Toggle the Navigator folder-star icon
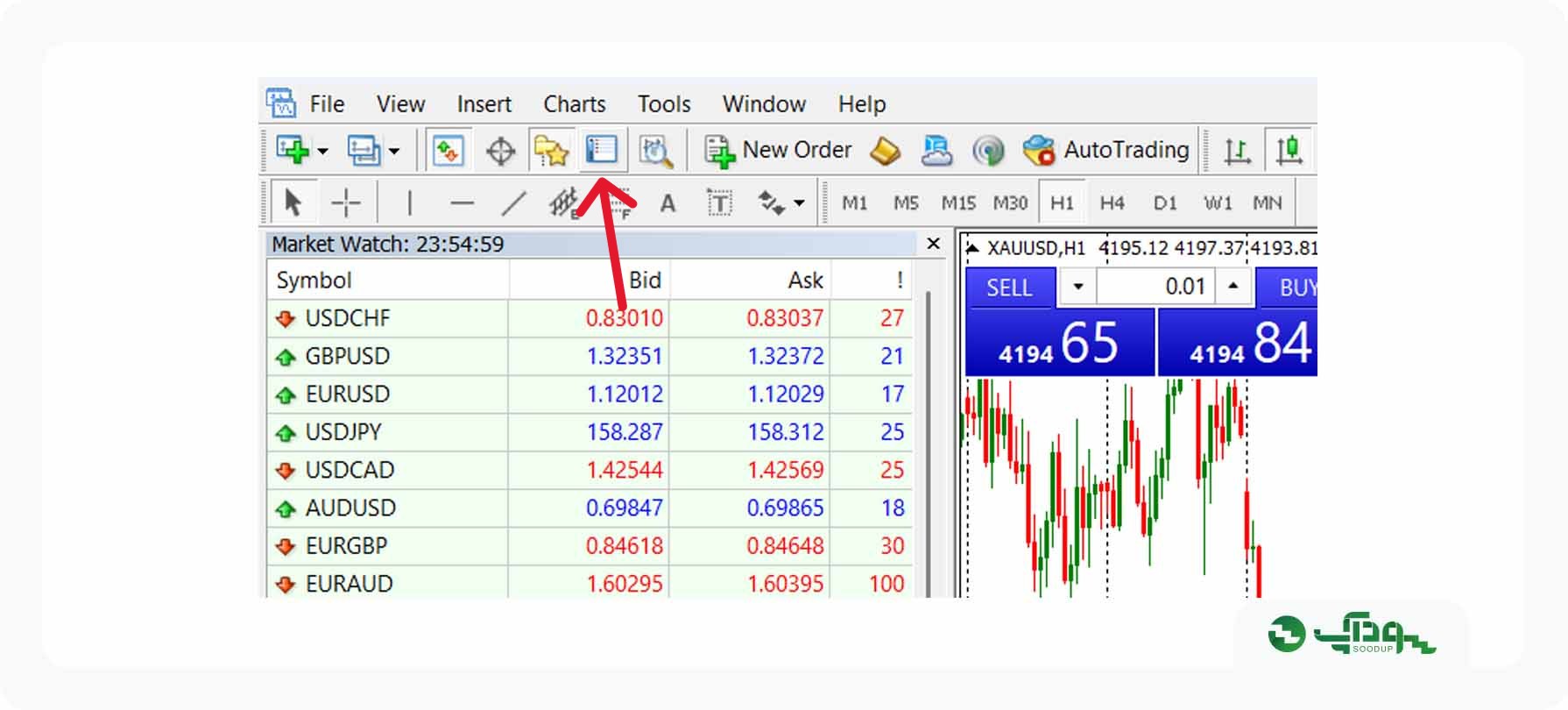This screenshot has height=710, width=1568. click(551, 151)
